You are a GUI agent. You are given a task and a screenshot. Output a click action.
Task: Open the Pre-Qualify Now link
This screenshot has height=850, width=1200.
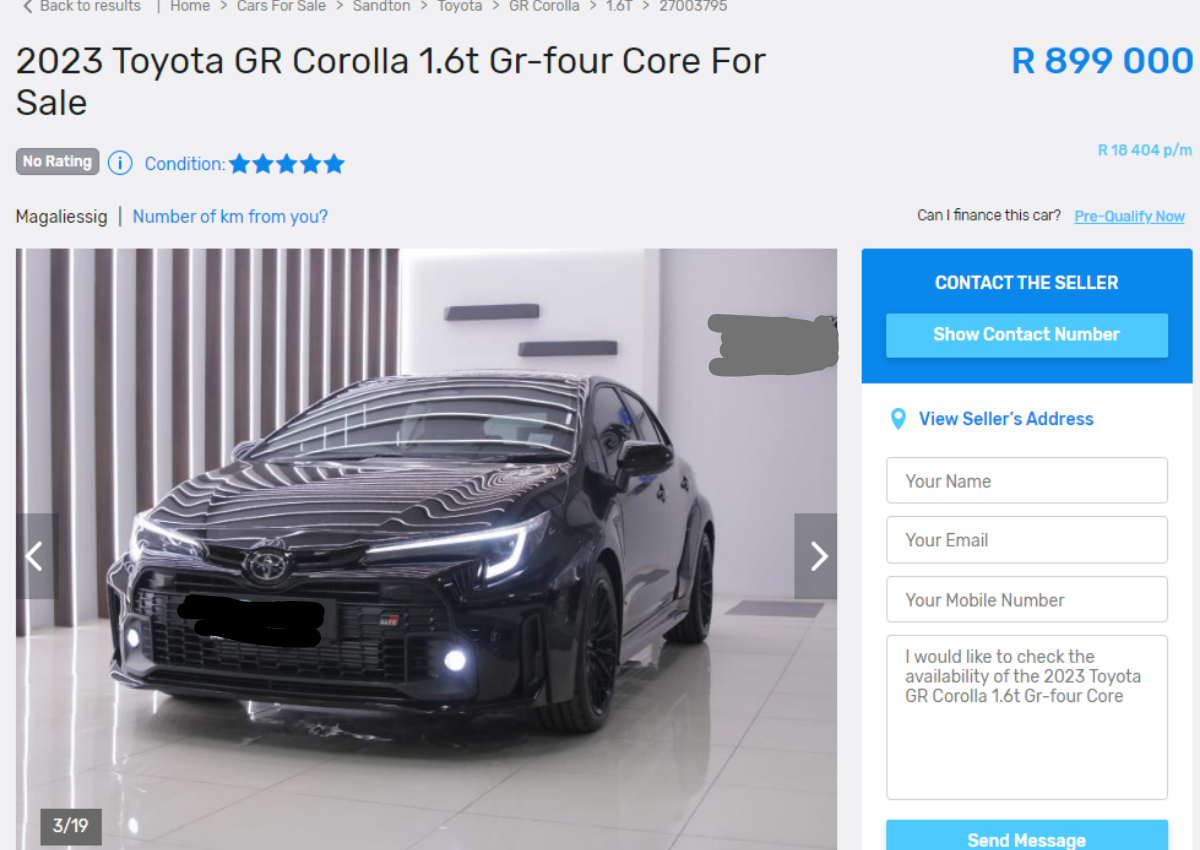tap(1130, 216)
